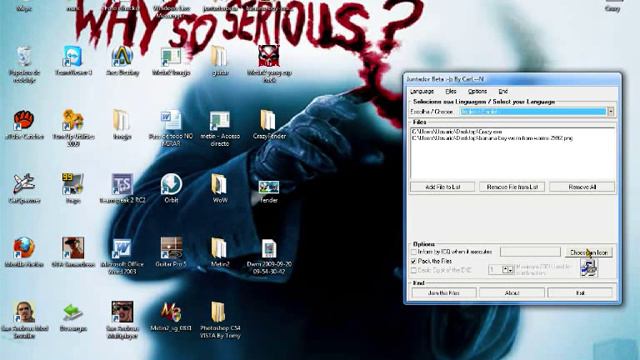Image resolution: width=640 pixels, height=360 pixels.
Task: Open the TuneUp Utilities shortcut
Action: 73,120
